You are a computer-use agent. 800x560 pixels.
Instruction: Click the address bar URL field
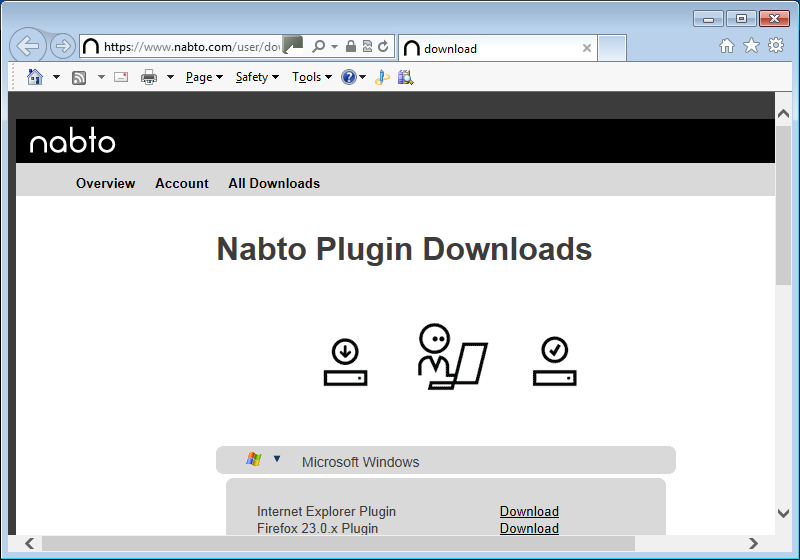pos(192,47)
